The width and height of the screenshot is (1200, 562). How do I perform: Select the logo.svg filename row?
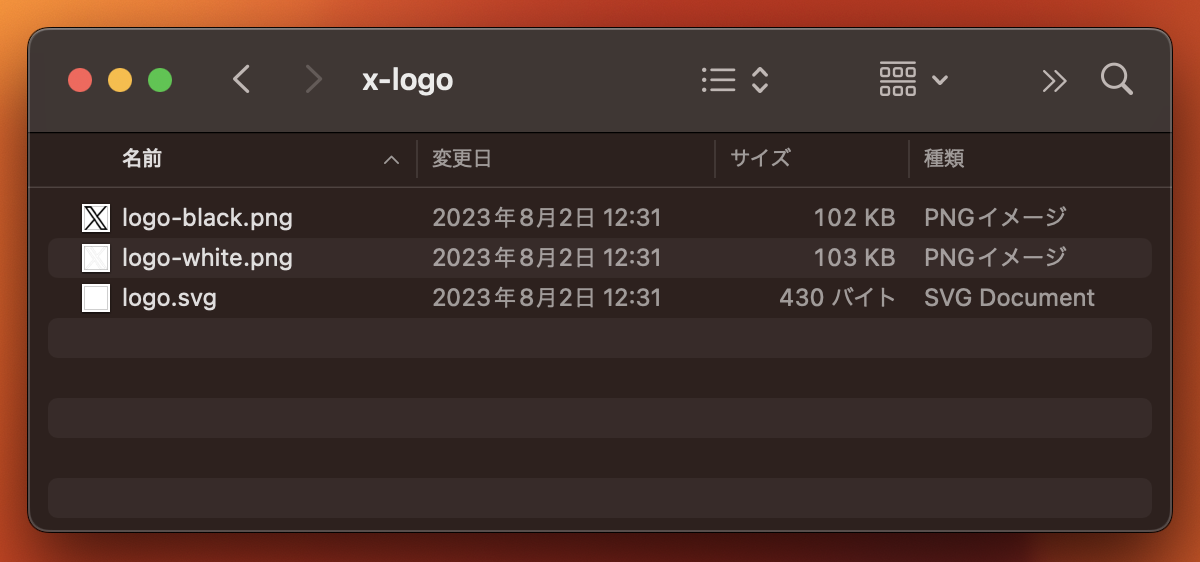point(600,298)
